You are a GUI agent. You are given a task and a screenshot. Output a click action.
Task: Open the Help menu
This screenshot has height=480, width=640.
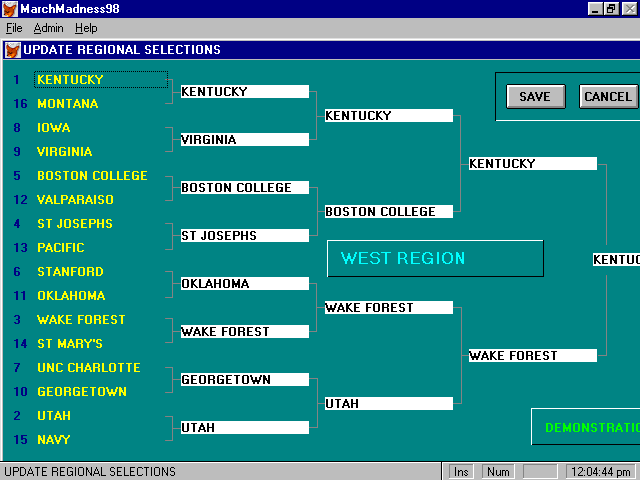pyautogui.click(x=86, y=28)
